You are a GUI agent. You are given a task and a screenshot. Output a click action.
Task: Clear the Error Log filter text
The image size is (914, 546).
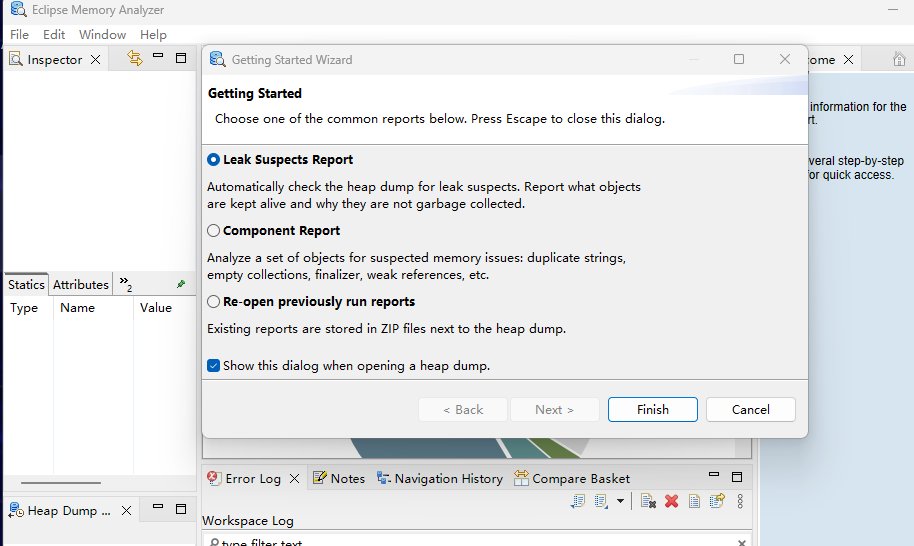point(741,543)
